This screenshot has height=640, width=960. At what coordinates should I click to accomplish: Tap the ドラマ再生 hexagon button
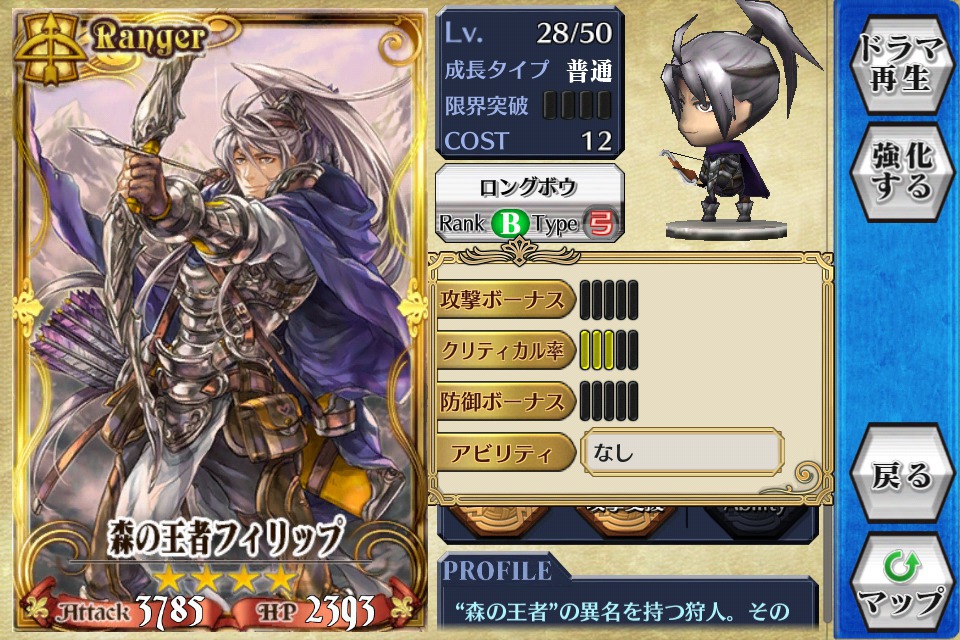pyautogui.click(x=901, y=63)
